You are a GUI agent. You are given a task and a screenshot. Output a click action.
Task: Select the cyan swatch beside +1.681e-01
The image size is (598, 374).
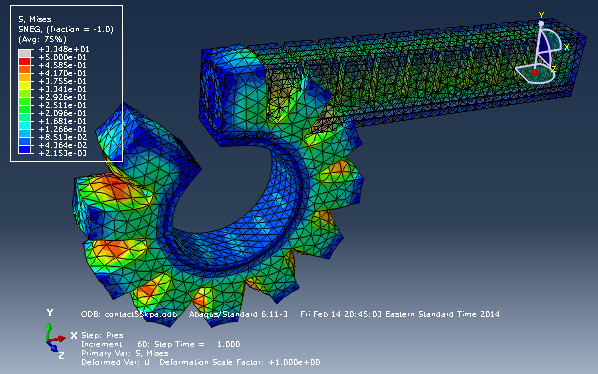tap(24, 125)
